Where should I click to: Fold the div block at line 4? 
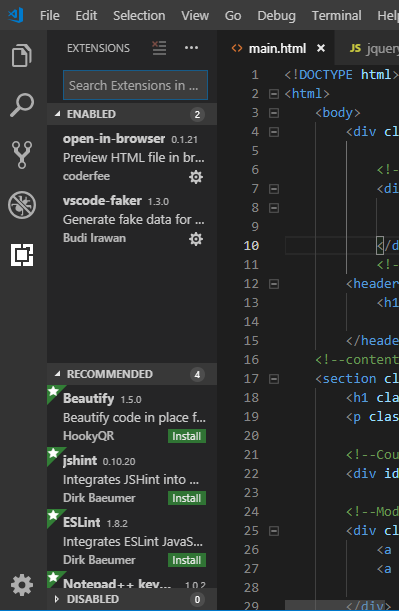[x=274, y=132]
